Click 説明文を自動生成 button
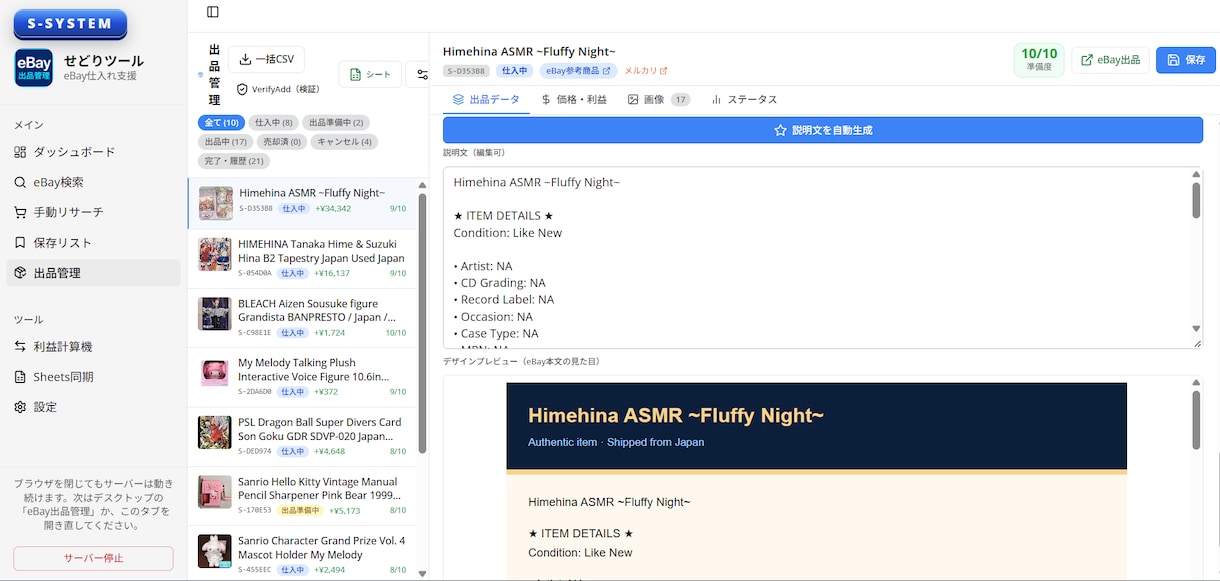Viewport: 1220px width, 581px height. coord(823,130)
